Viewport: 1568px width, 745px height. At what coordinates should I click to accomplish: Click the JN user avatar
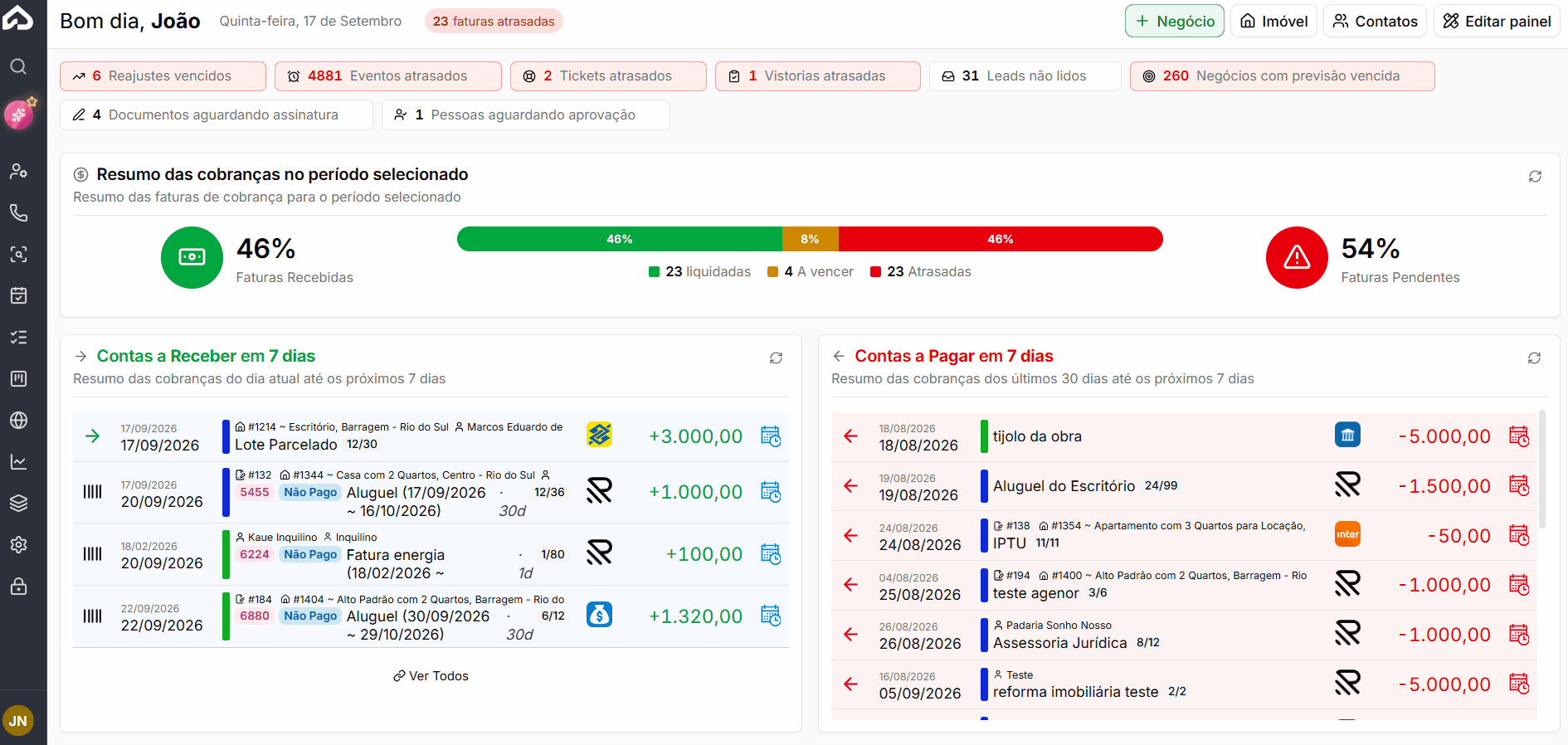[x=18, y=721]
